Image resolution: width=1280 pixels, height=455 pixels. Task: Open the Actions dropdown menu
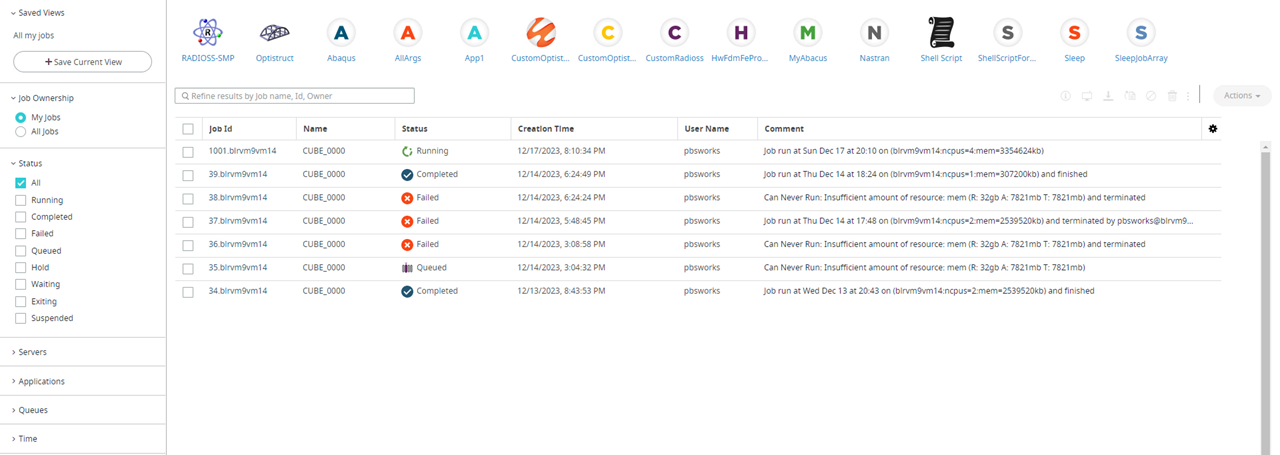coord(1243,95)
